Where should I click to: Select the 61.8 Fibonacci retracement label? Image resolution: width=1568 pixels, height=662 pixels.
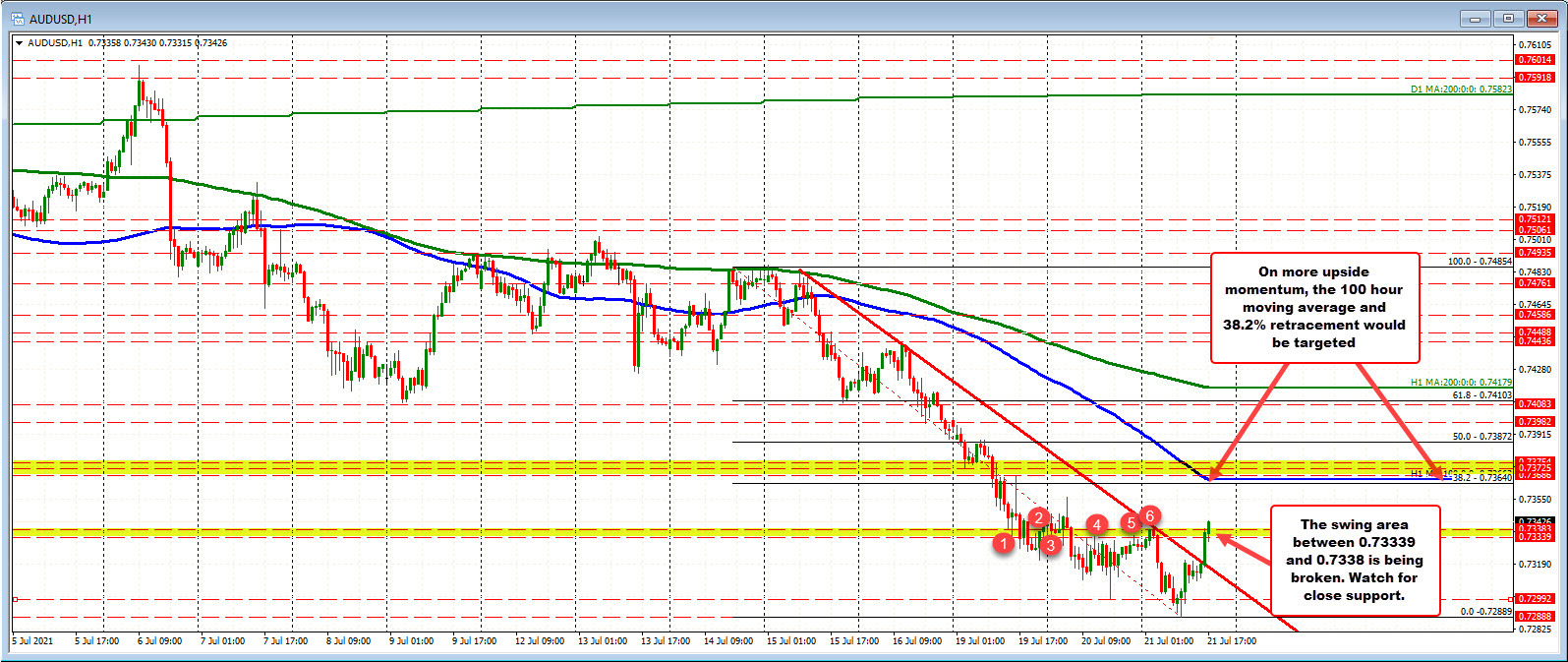(1481, 395)
